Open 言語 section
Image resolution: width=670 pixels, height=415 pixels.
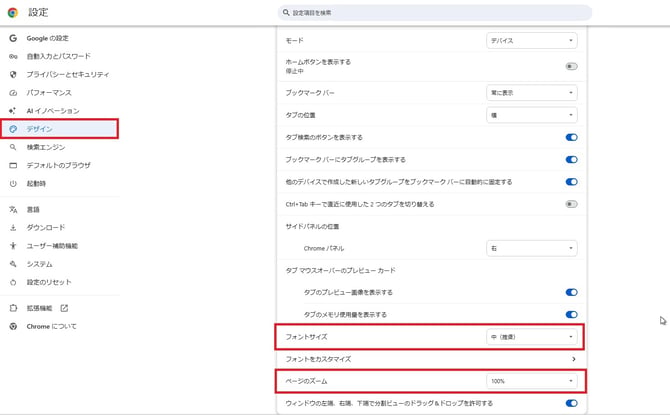click(x=33, y=209)
